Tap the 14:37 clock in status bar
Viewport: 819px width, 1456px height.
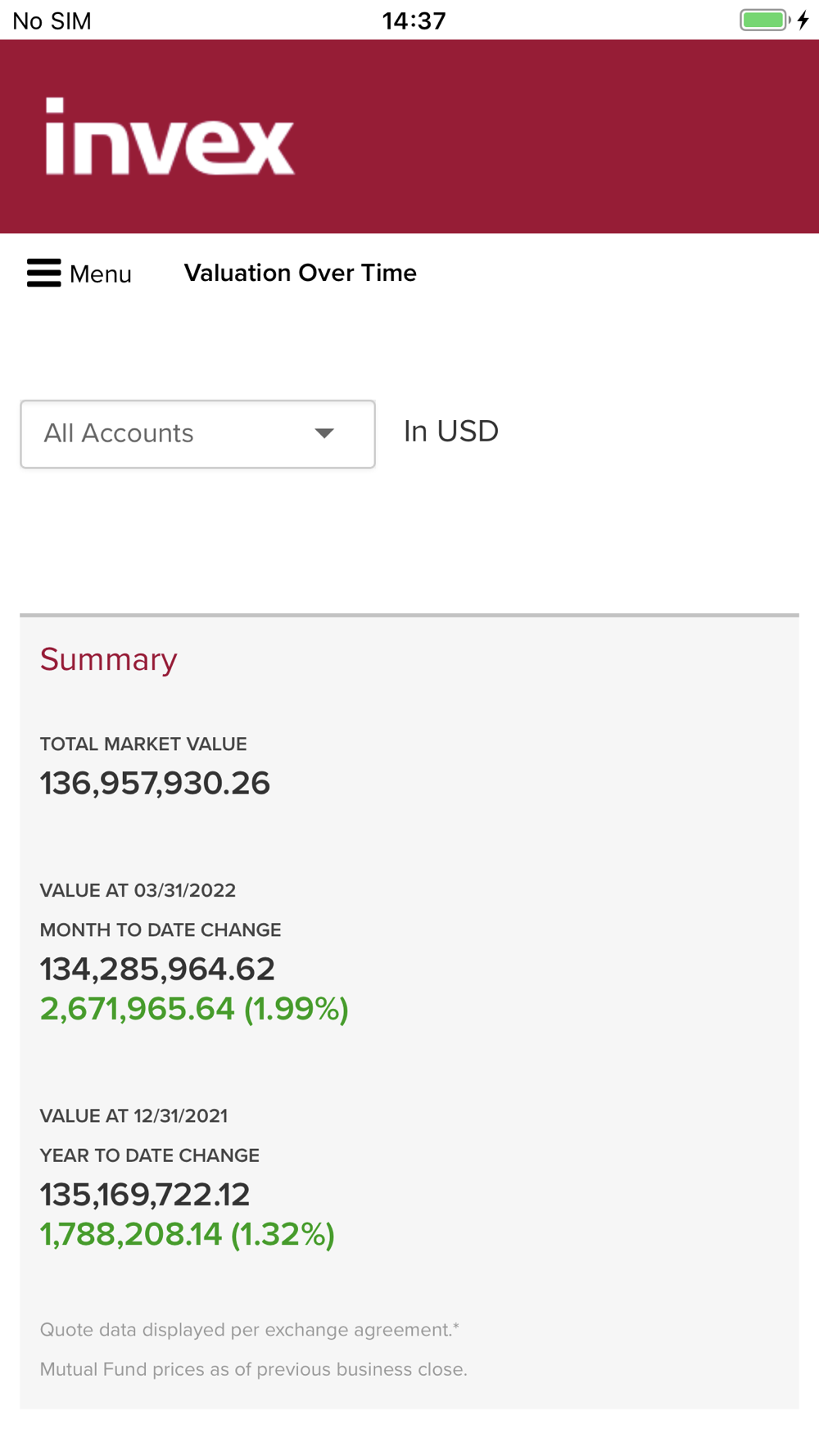point(414,20)
